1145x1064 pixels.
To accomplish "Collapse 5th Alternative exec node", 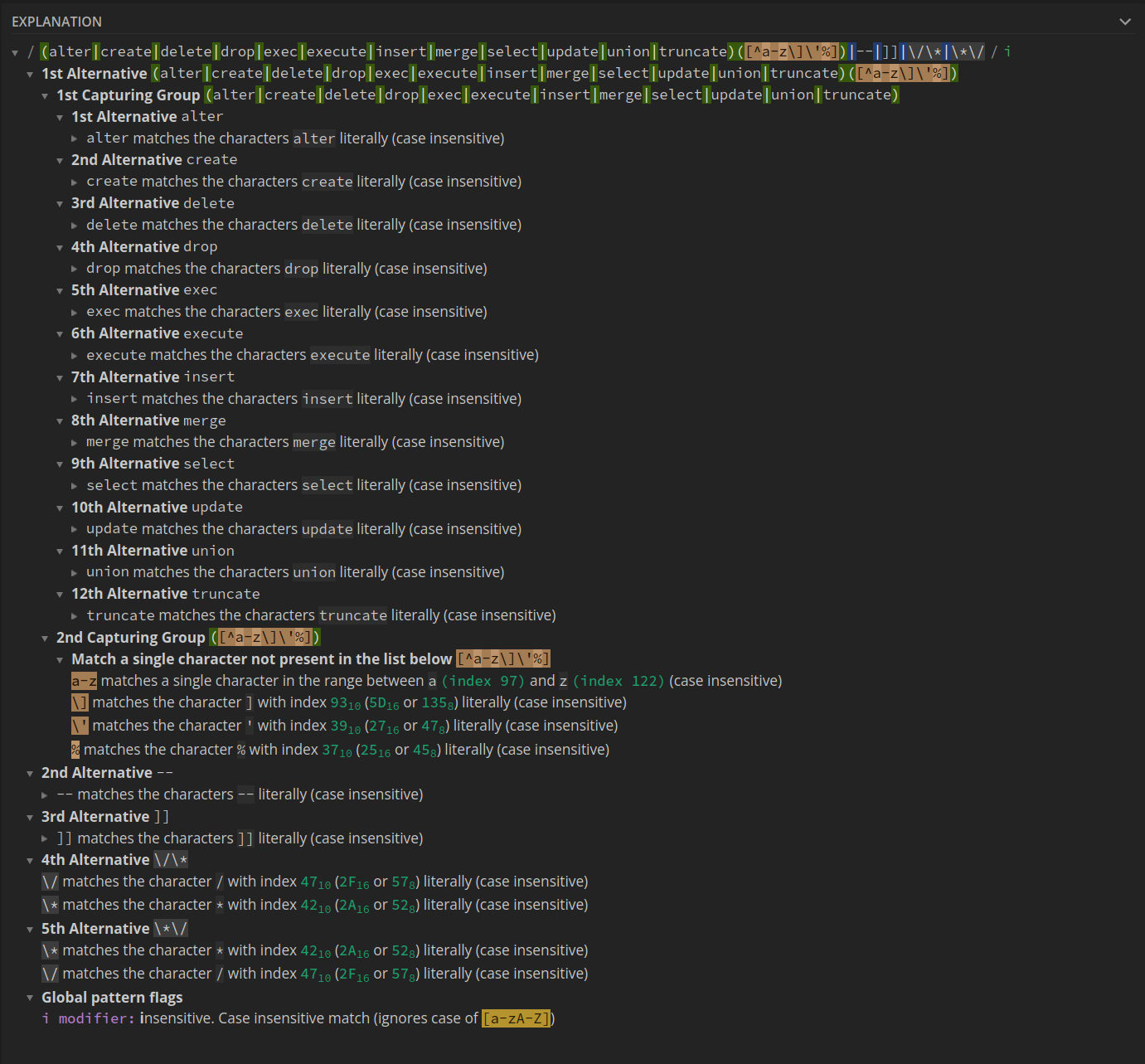I will pyautogui.click(x=60, y=290).
